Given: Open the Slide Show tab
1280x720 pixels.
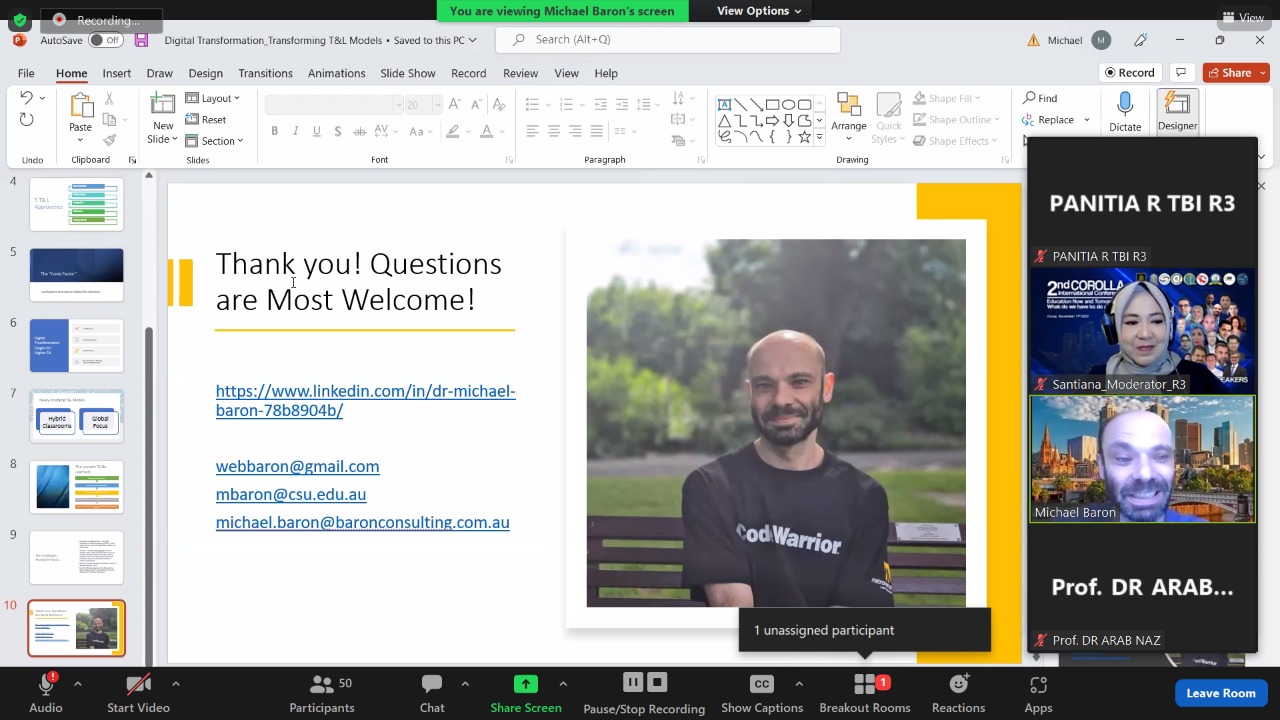Looking at the screenshot, I should (407, 73).
